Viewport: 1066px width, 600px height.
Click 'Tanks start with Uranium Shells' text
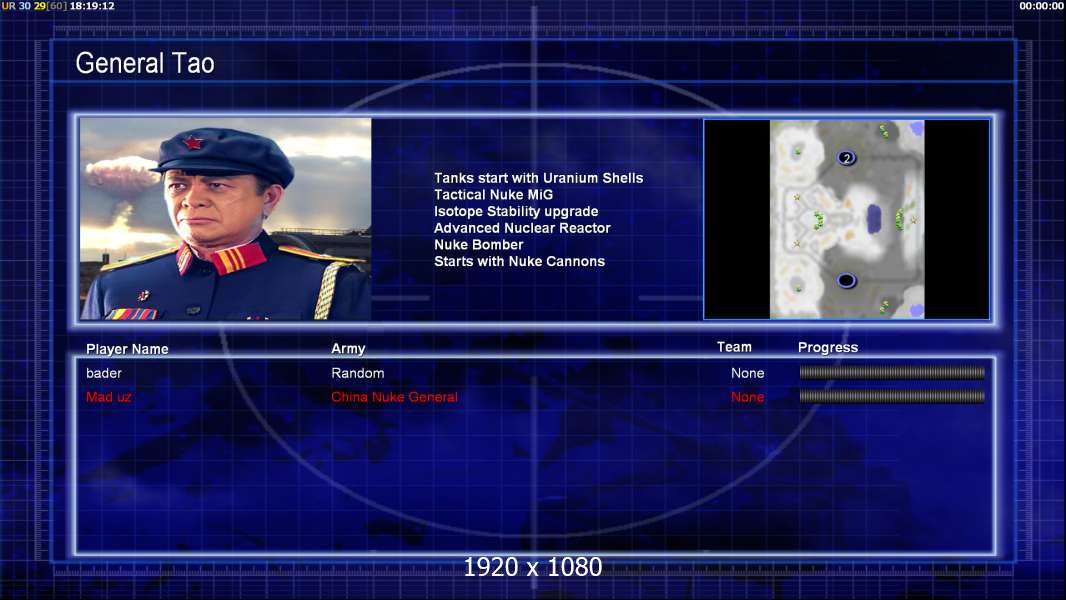coord(538,178)
